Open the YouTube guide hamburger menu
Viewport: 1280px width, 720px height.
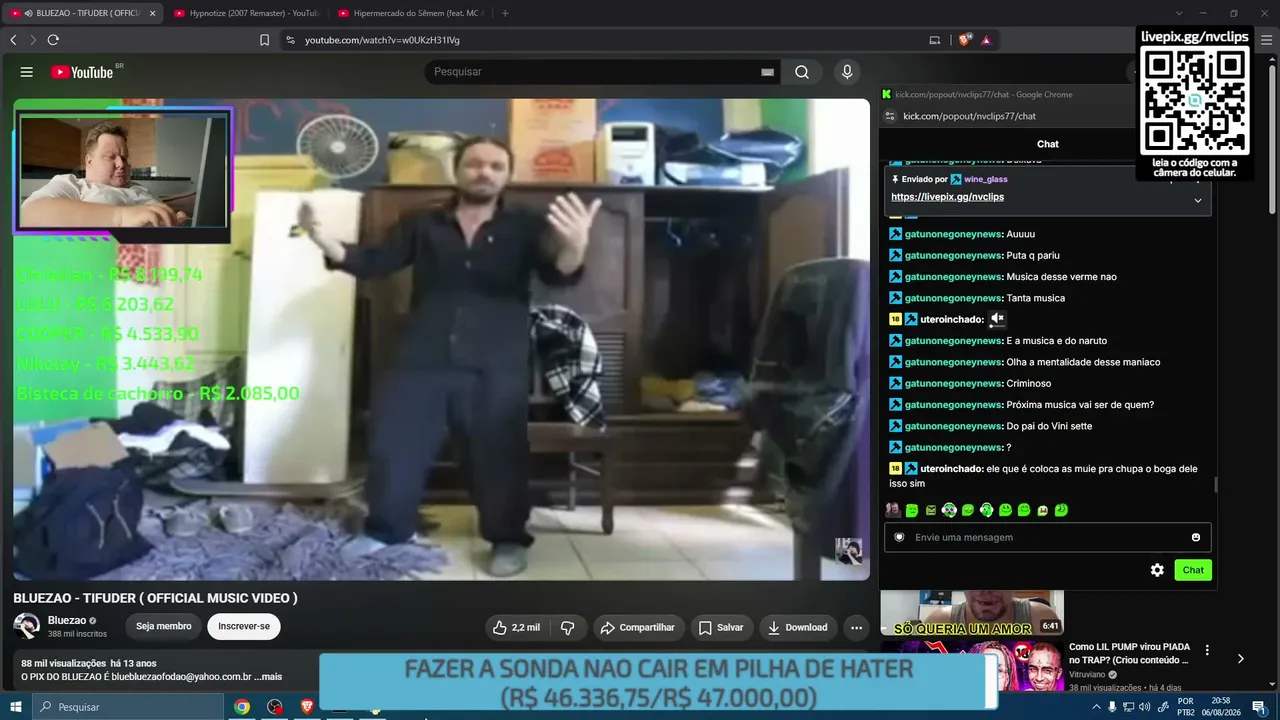27,72
